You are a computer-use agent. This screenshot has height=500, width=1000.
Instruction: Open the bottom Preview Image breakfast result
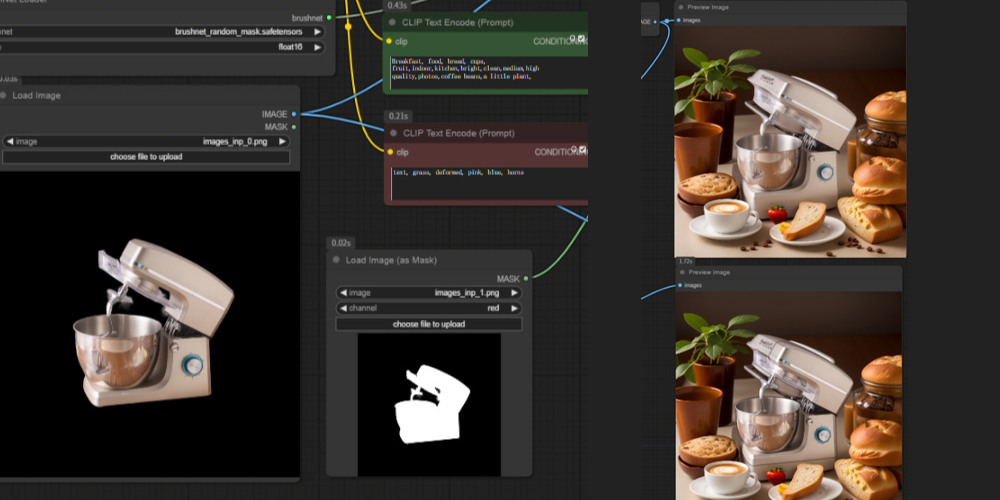789,395
